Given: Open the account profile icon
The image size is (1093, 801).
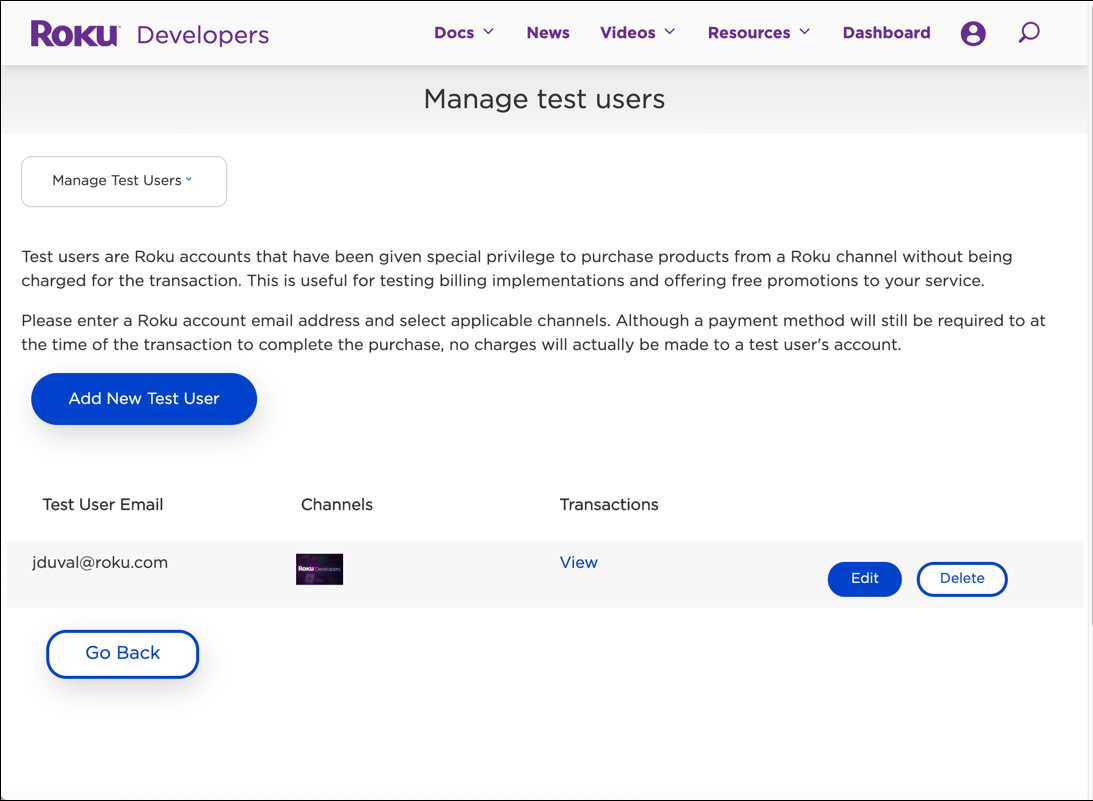Looking at the screenshot, I should point(973,33).
